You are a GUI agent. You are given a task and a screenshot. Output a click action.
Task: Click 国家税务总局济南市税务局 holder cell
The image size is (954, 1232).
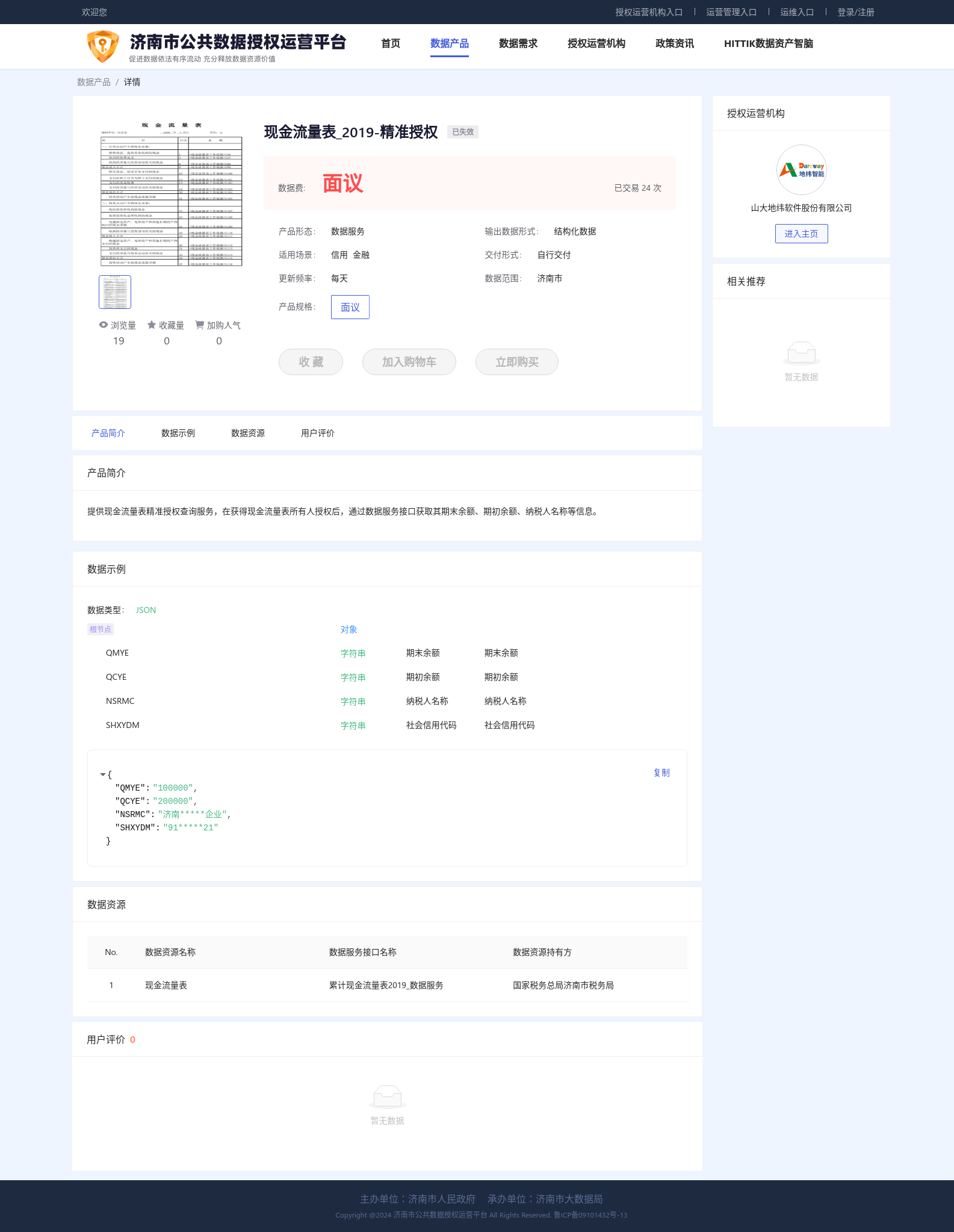tap(563, 985)
